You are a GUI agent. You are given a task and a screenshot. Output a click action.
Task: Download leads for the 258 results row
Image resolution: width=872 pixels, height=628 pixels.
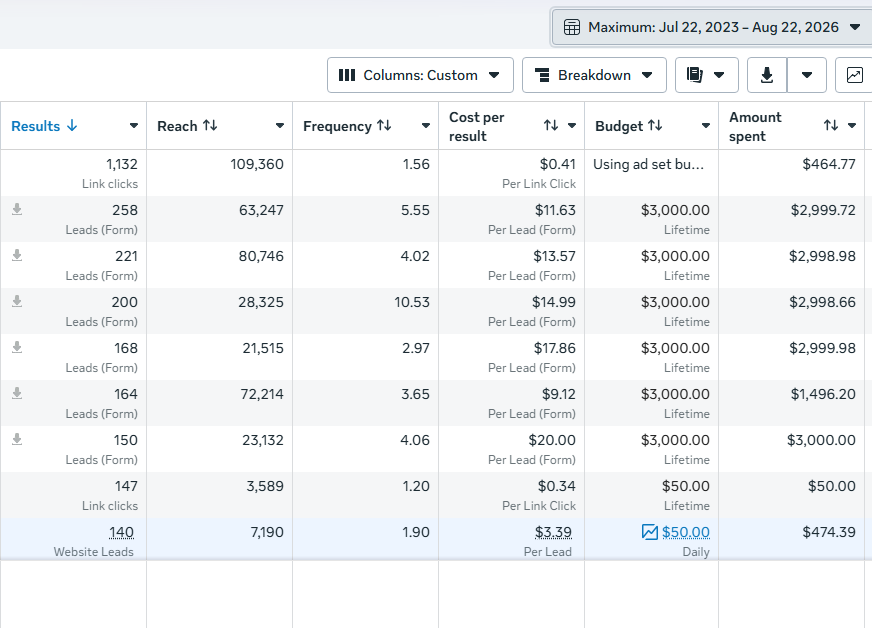coord(17,209)
